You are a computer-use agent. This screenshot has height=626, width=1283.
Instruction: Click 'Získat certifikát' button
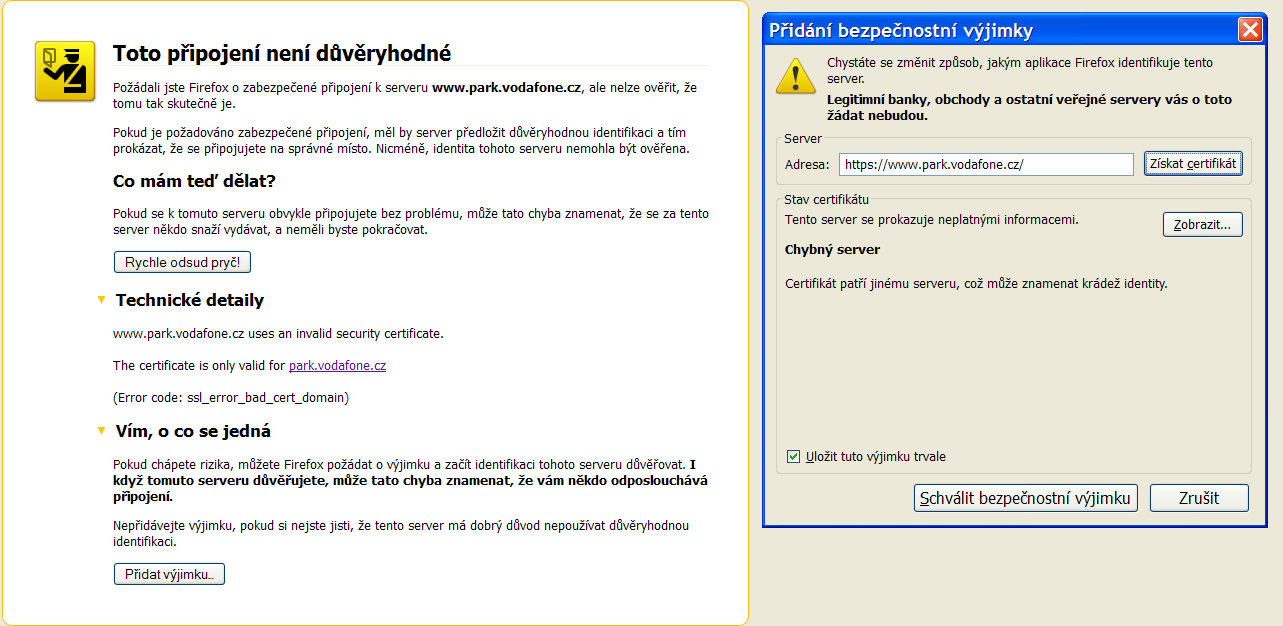(x=1193, y=164)
